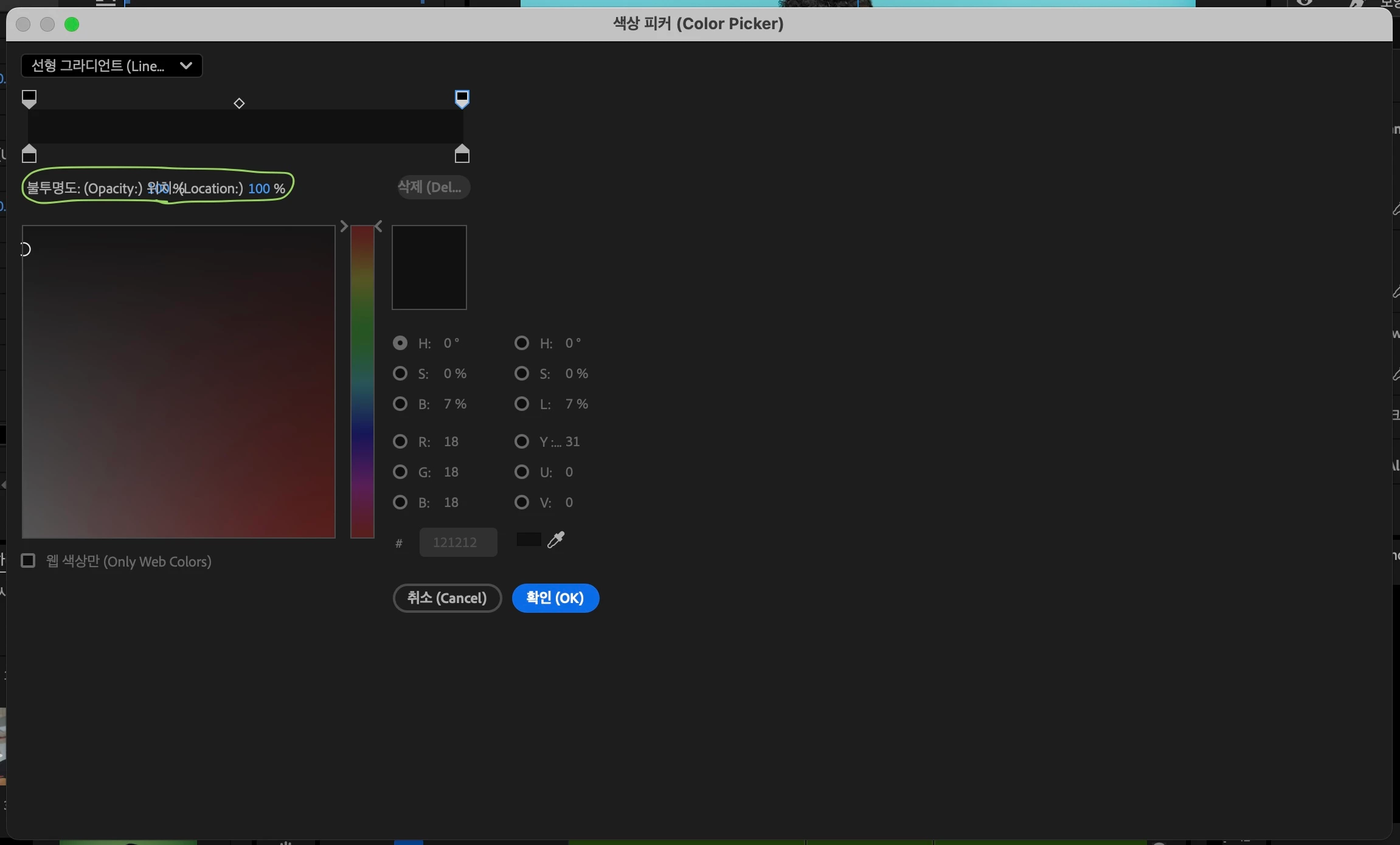
Task: Click the Delete stop button
Action: point(433,187)
